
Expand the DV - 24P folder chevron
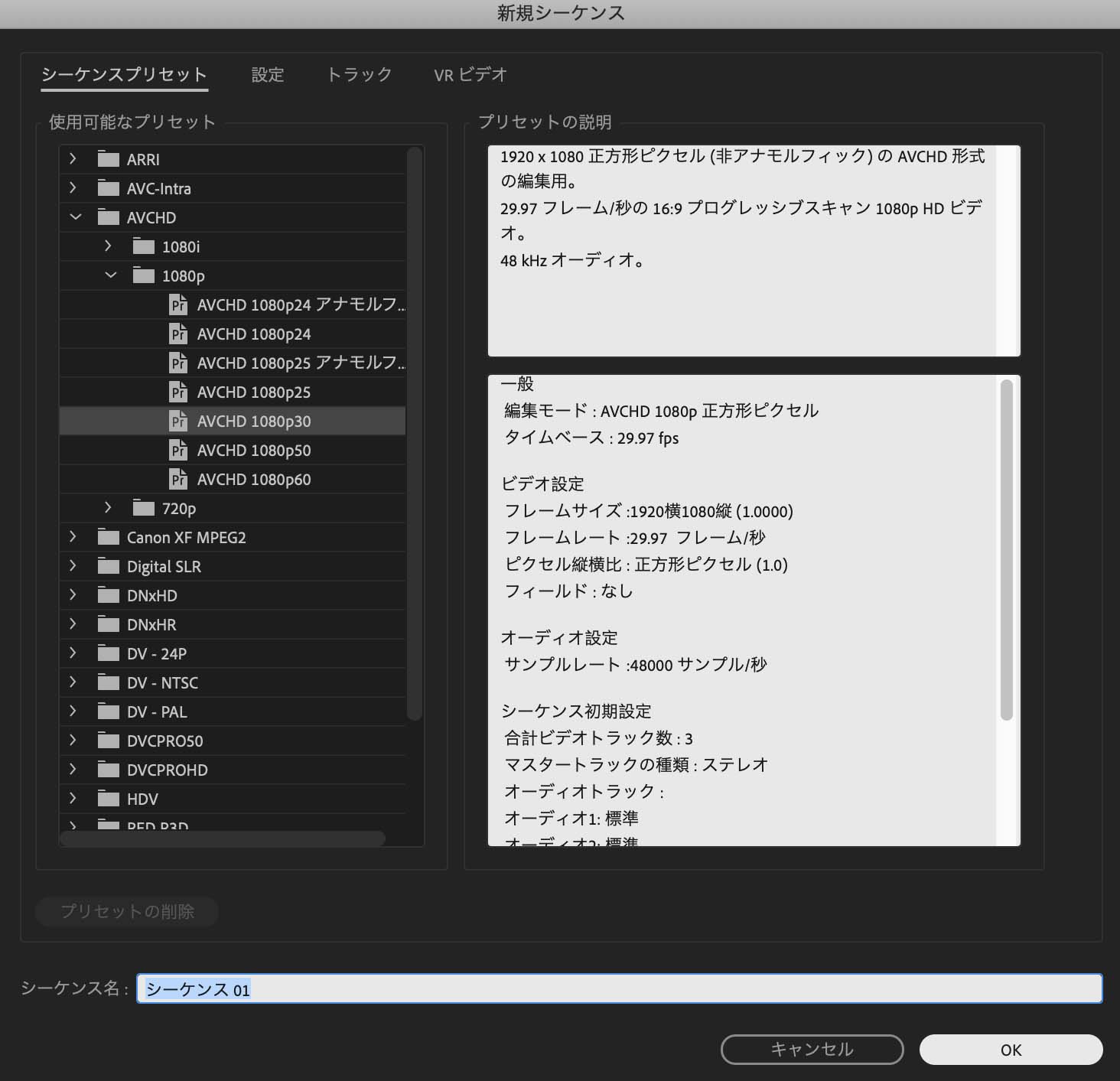click(x=73, y=653)
